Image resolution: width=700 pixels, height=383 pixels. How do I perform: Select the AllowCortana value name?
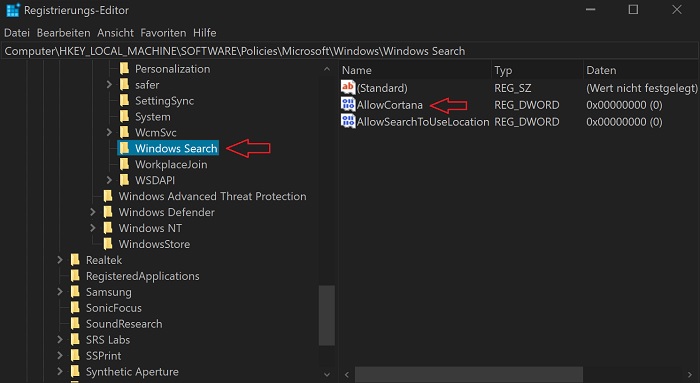(389, 105)
